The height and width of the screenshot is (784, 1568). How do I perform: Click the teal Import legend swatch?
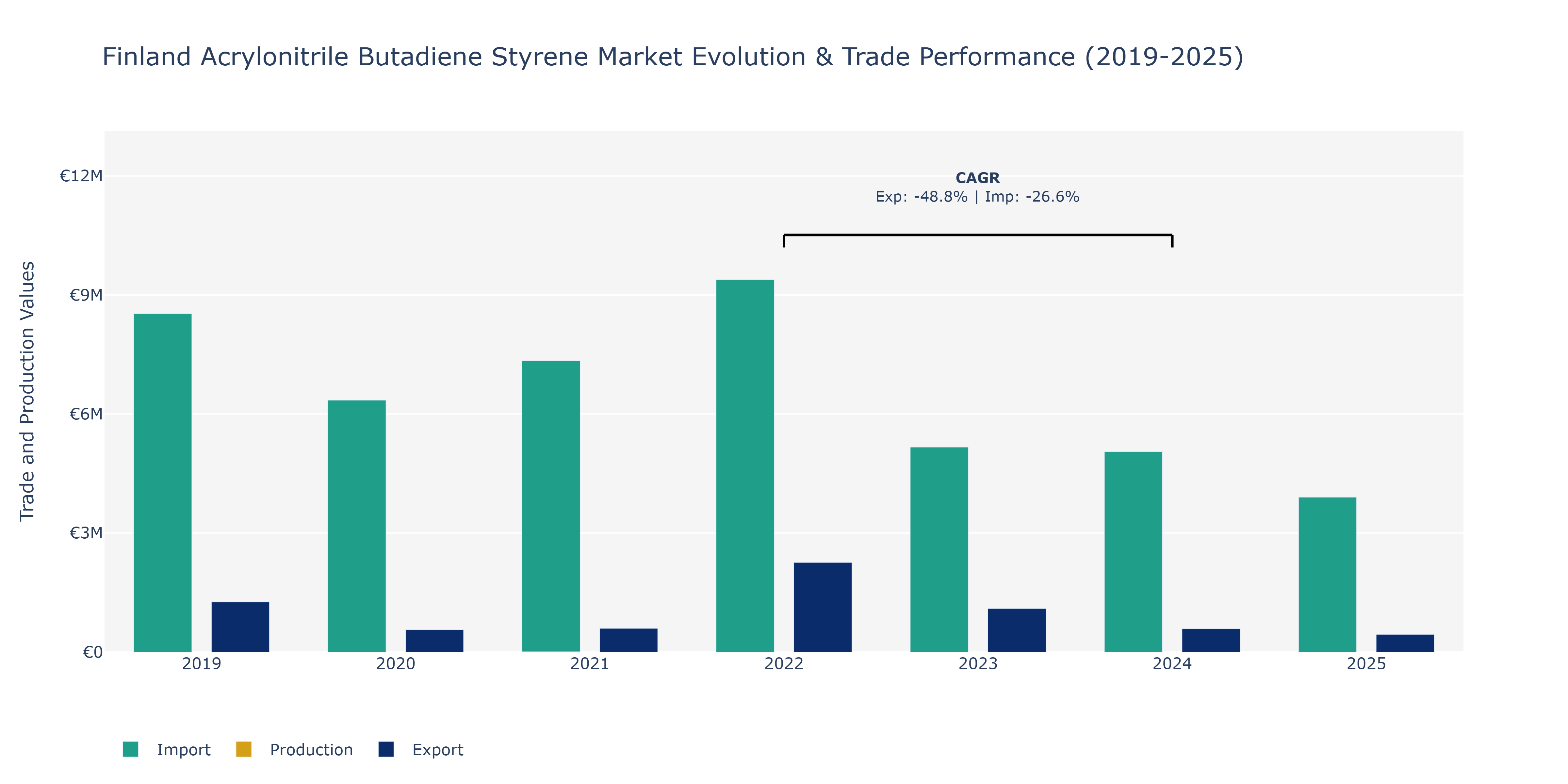click(x=130, y=749)
